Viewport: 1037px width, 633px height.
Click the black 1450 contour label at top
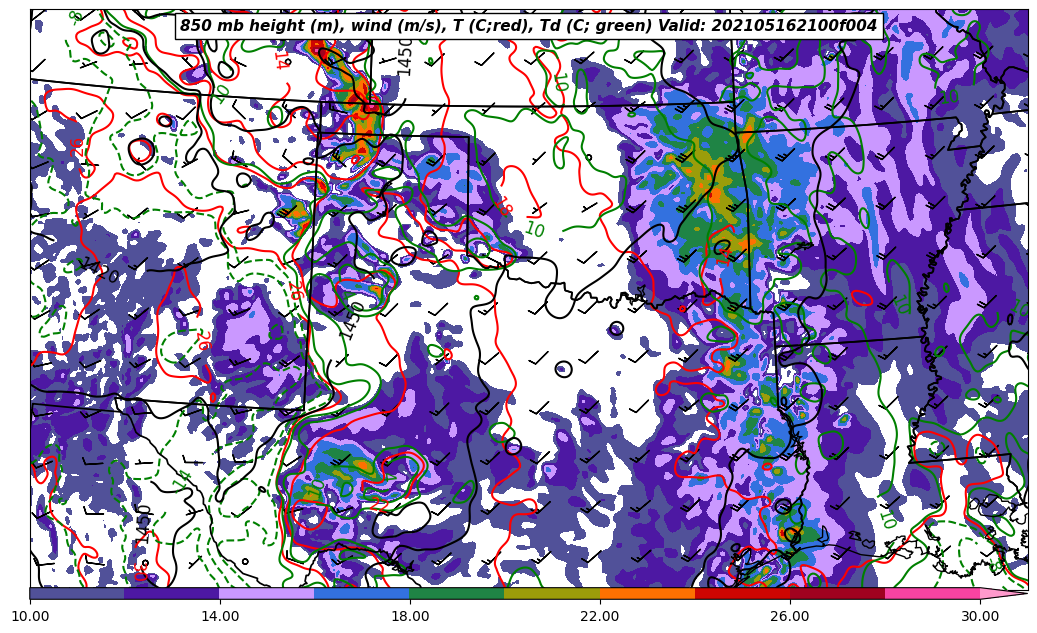pyautogui.click(x=405, y=56)
